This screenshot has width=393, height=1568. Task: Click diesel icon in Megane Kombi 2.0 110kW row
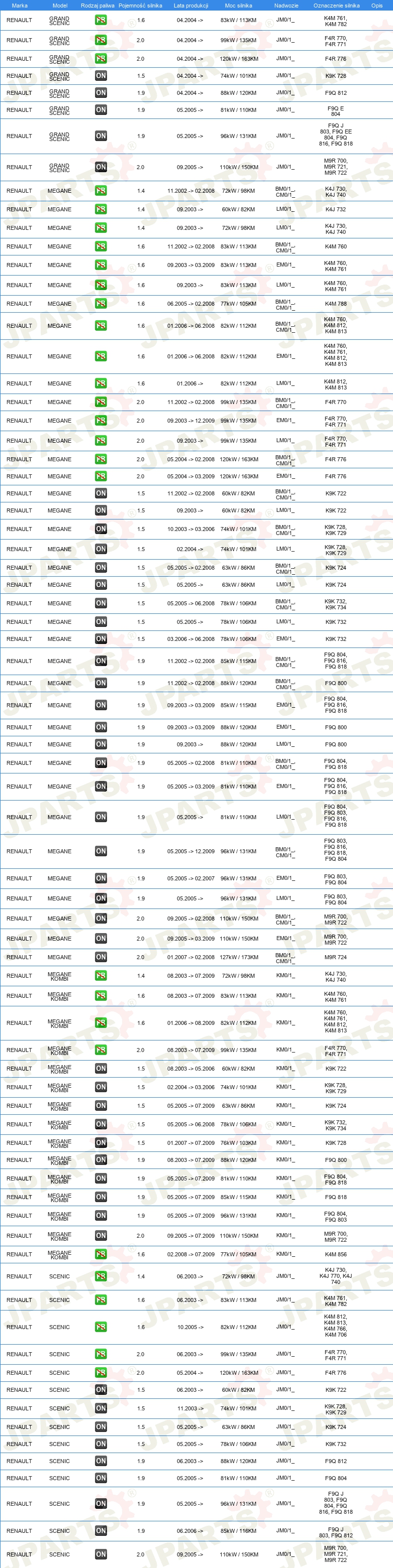pyautogui.click(x=101, y=1235)
